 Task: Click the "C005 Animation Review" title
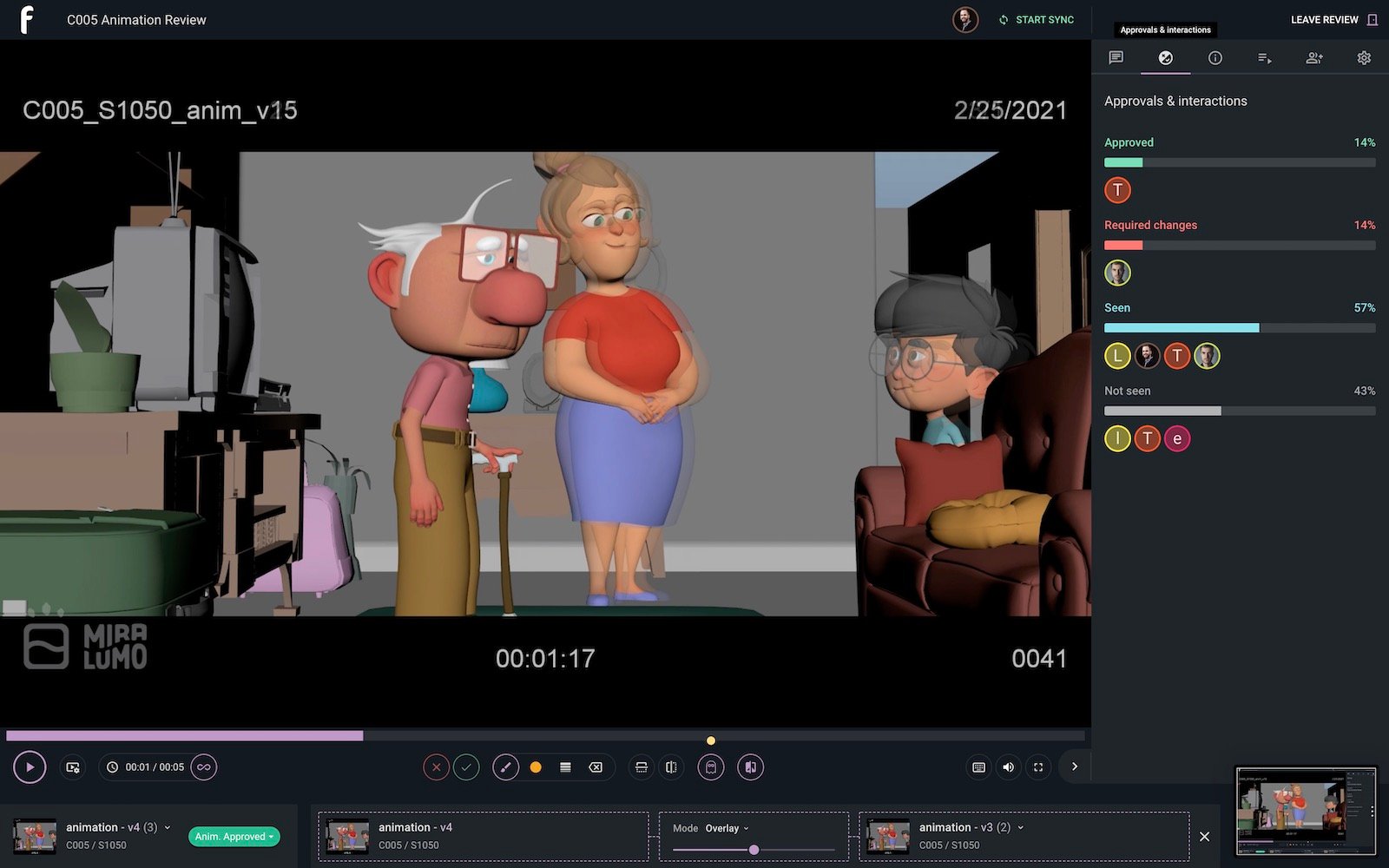tap(136, 20)
